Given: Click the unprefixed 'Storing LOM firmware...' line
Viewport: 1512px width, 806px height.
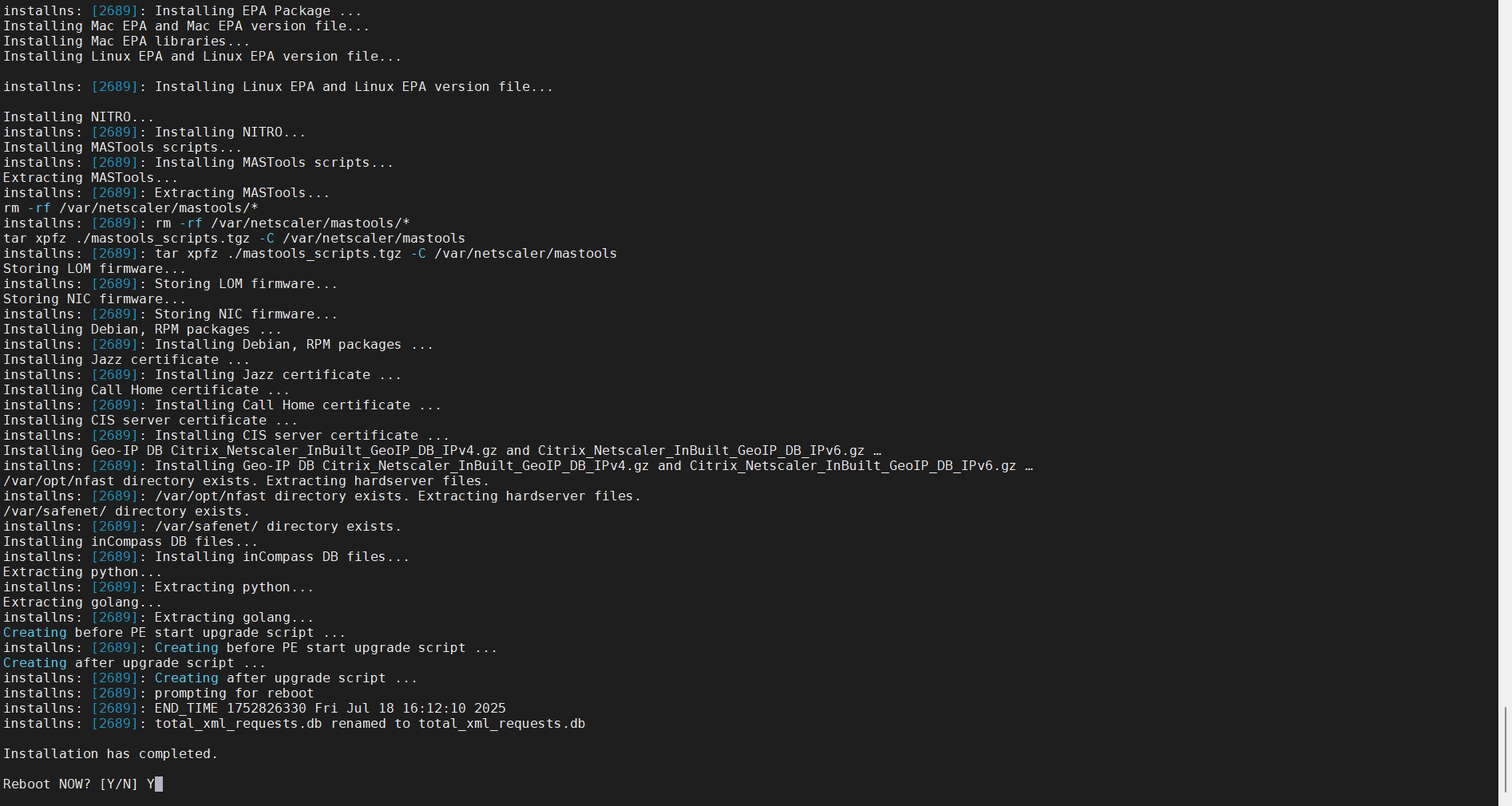Looking at the screenshot, I should [x=94, y=269].
